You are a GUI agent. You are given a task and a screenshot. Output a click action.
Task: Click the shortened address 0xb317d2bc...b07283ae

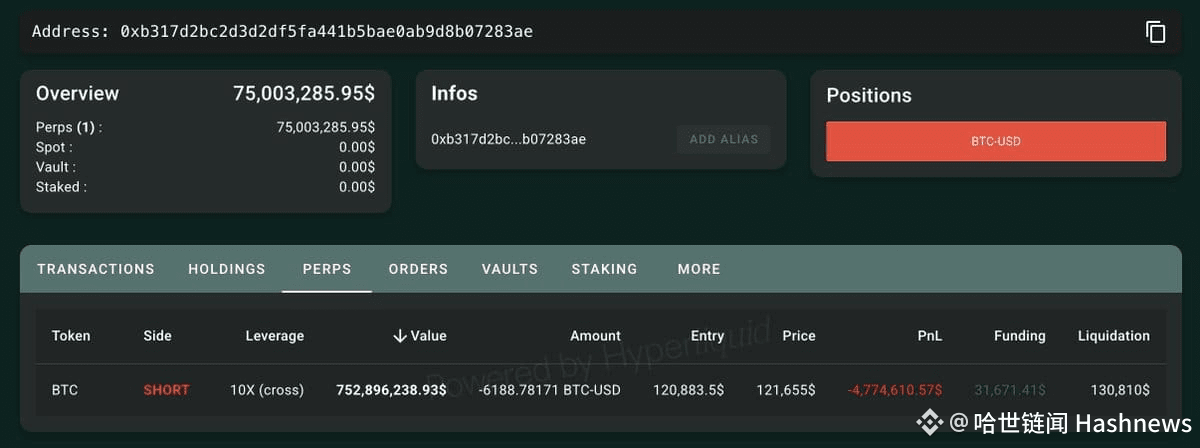click(x=508, y=139)
